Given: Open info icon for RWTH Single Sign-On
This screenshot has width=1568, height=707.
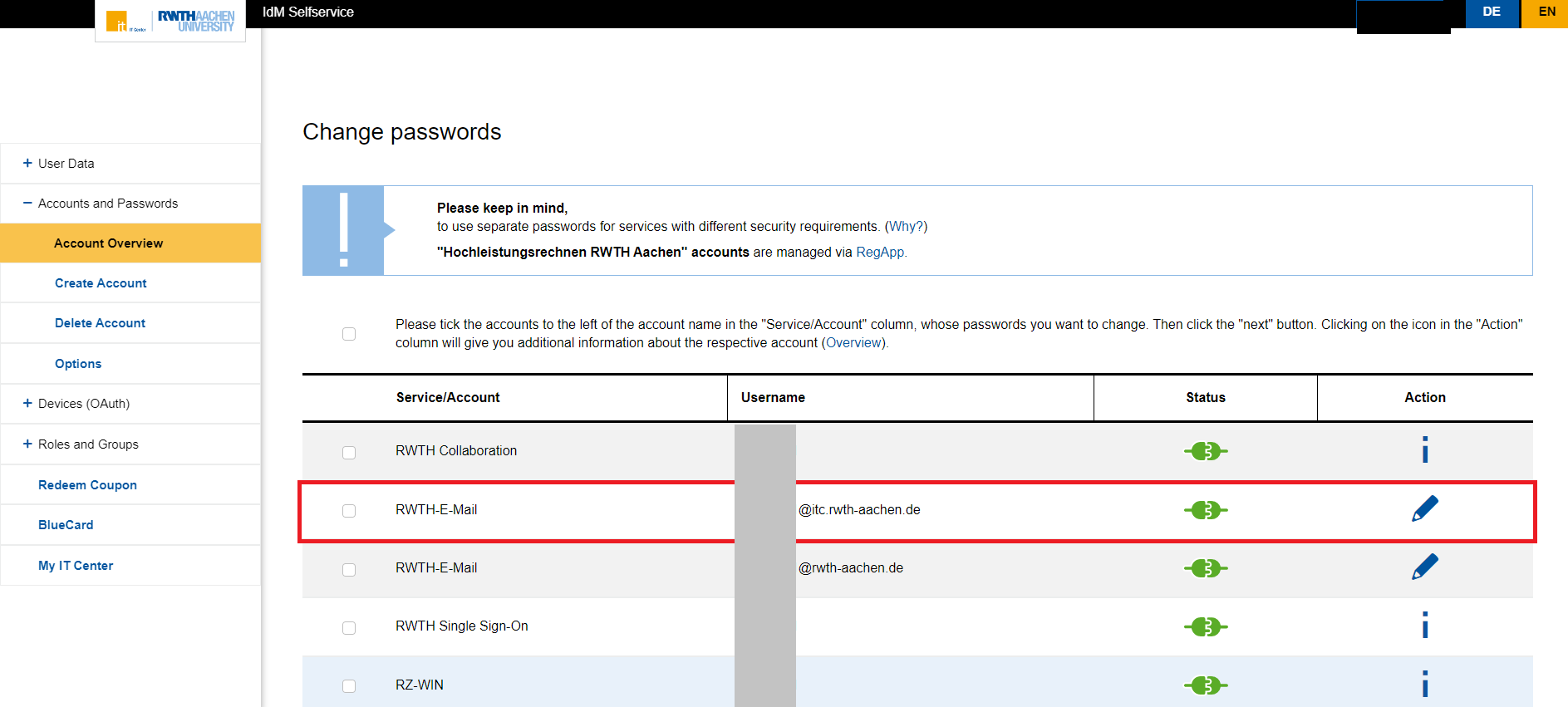Looking at the screenshot, I should click(1424, 626).
